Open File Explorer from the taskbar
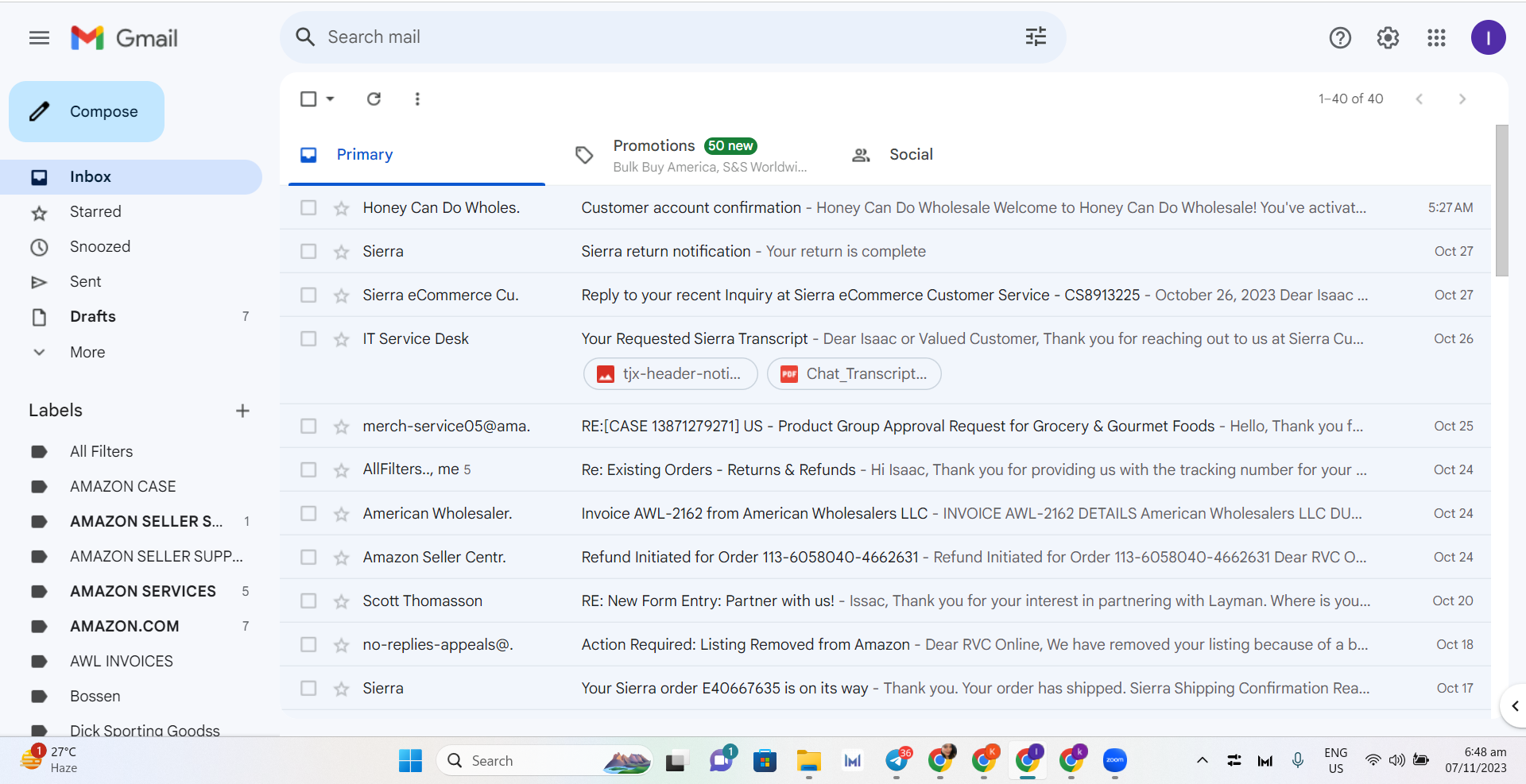Viewport: 1526px width, 784px height. [809, 761]
